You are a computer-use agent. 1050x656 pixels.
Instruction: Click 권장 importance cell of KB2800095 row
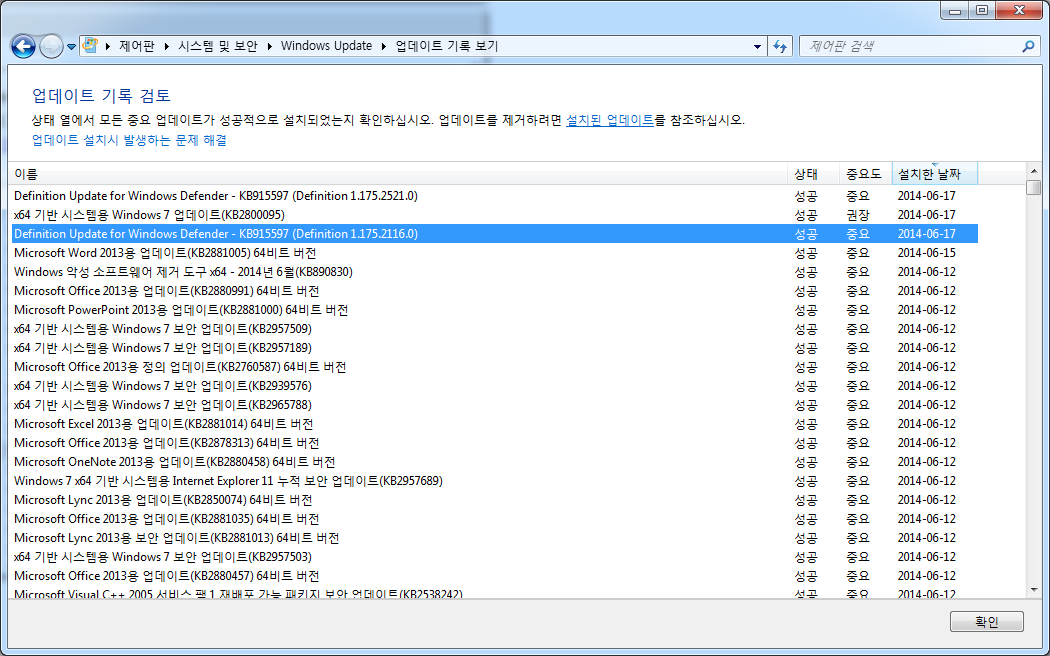pyautogui.click(x=858, y=215)
